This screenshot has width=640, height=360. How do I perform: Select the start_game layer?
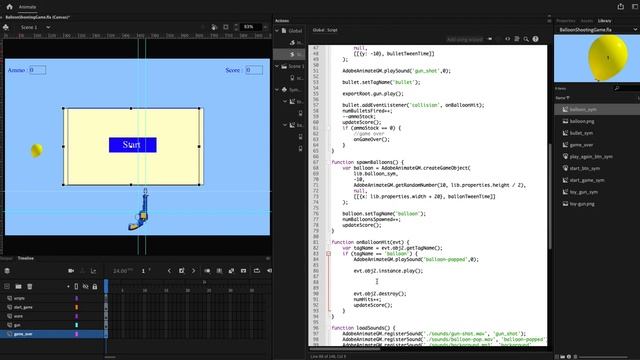(52, 307)
